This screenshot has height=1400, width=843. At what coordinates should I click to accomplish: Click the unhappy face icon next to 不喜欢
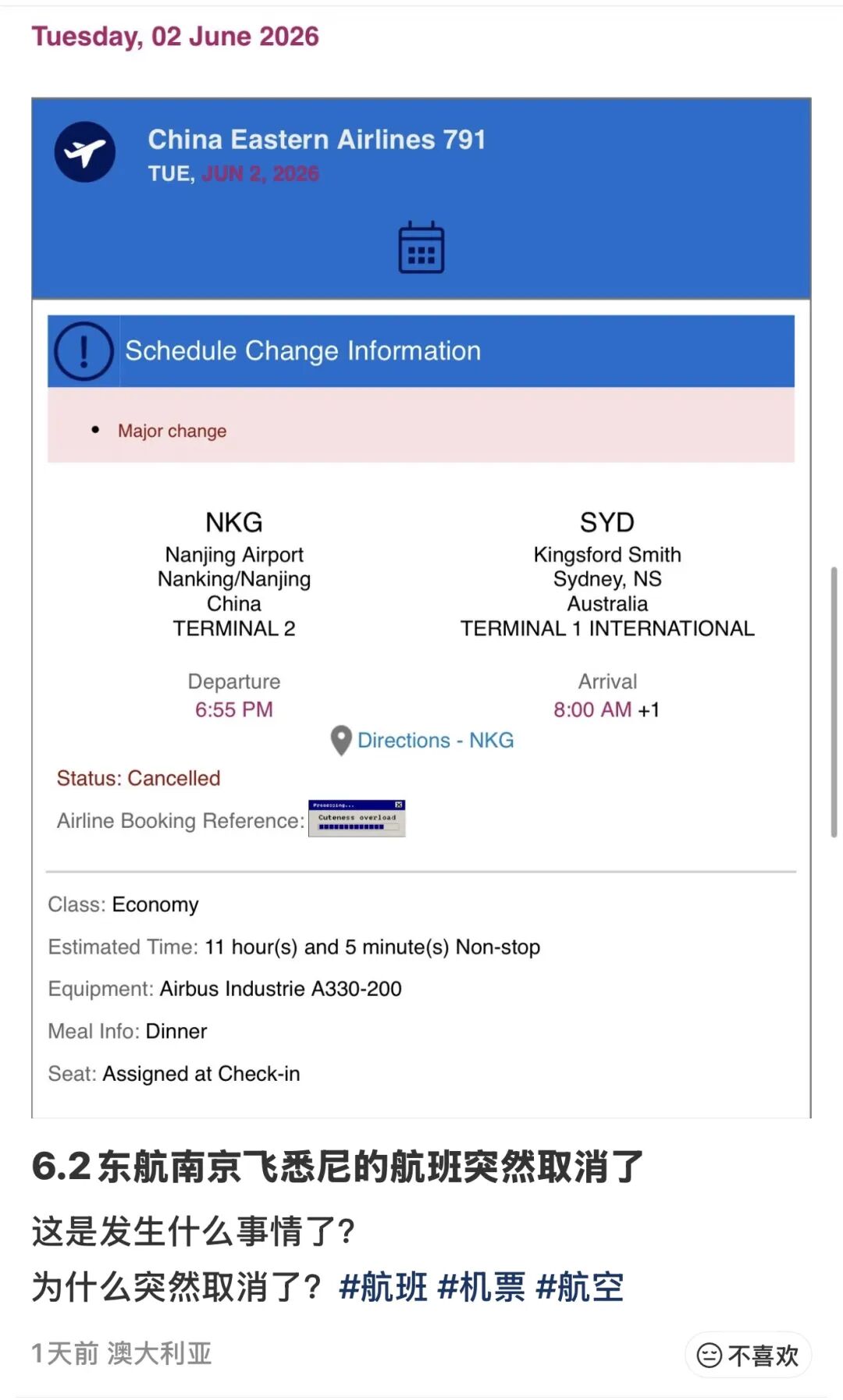(x=709, y=1356)
